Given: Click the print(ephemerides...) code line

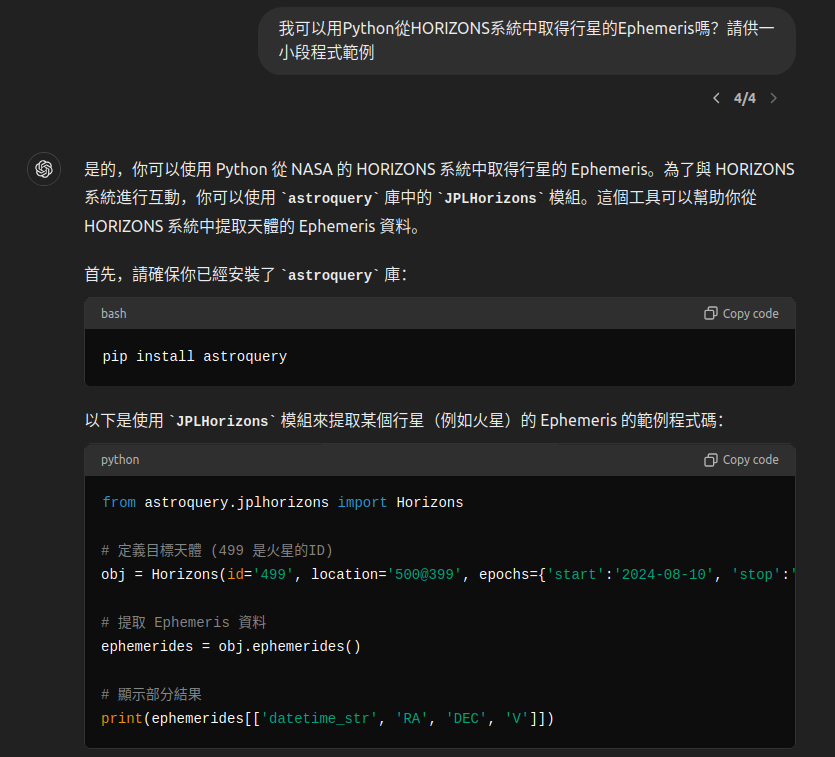Looking at the screenshot, I should click(328, 718).
